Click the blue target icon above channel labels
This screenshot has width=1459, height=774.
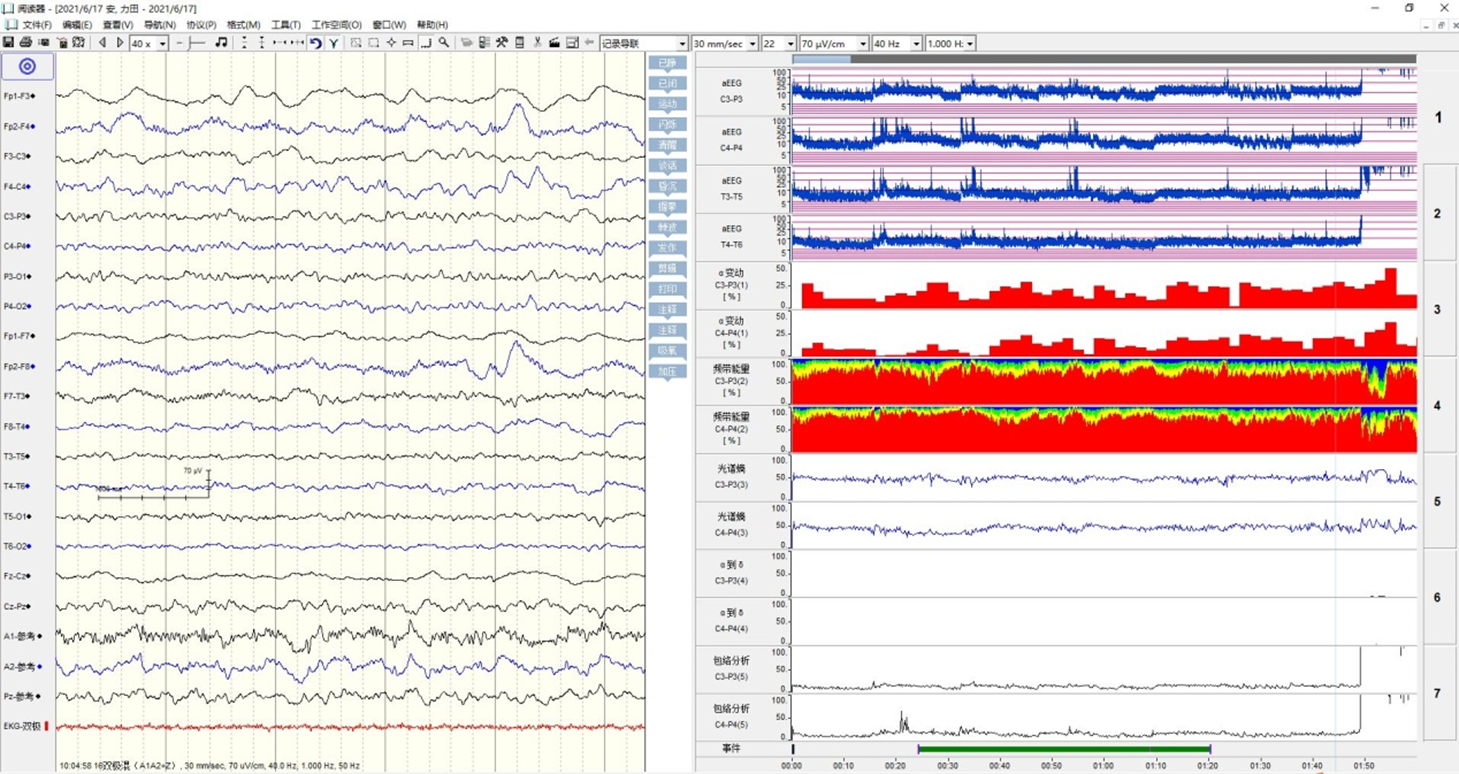point(27,66)
